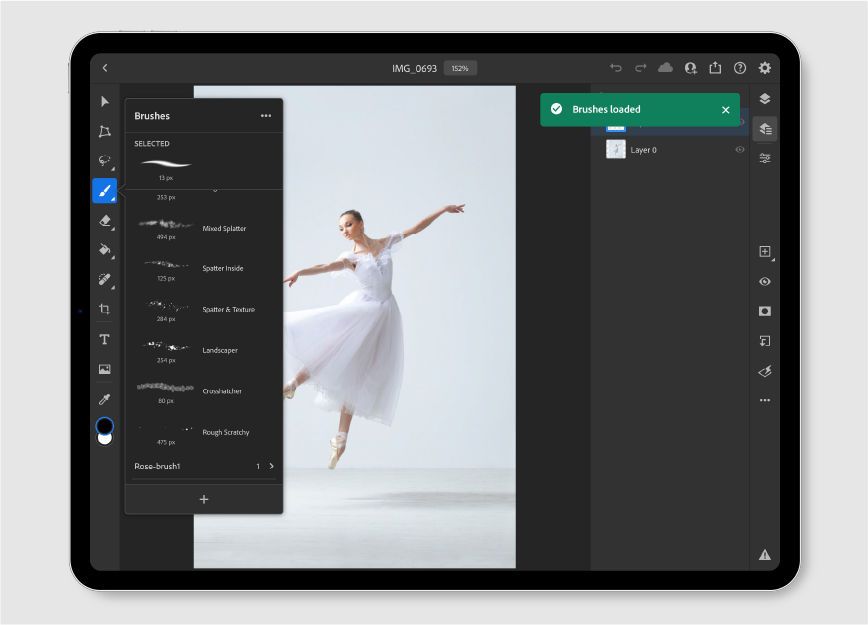Select the Move tool
This screenshot has height=625, width=868.
(x=104, y=102)
